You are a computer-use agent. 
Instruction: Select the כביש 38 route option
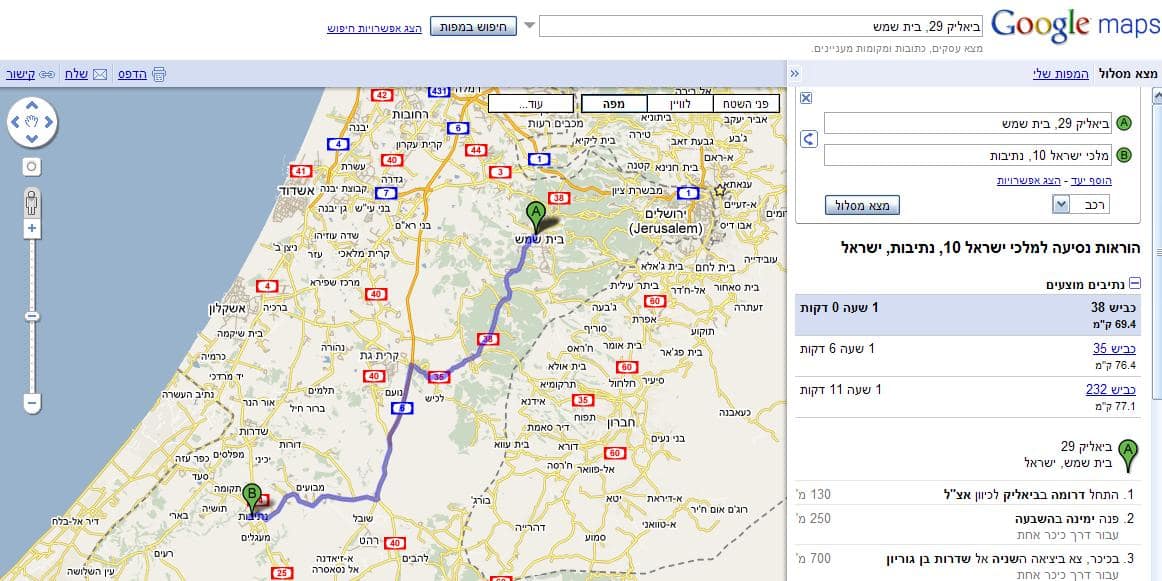[x=968, y=315]
